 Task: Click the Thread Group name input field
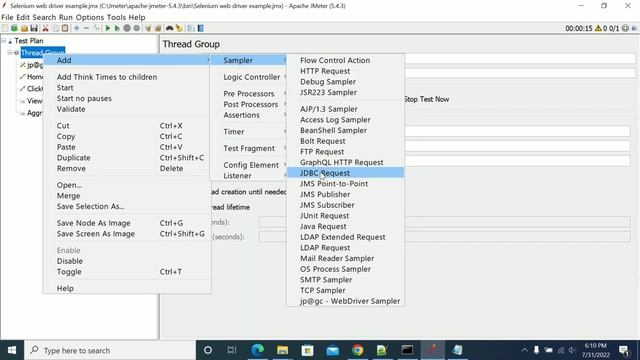point(520,59)
